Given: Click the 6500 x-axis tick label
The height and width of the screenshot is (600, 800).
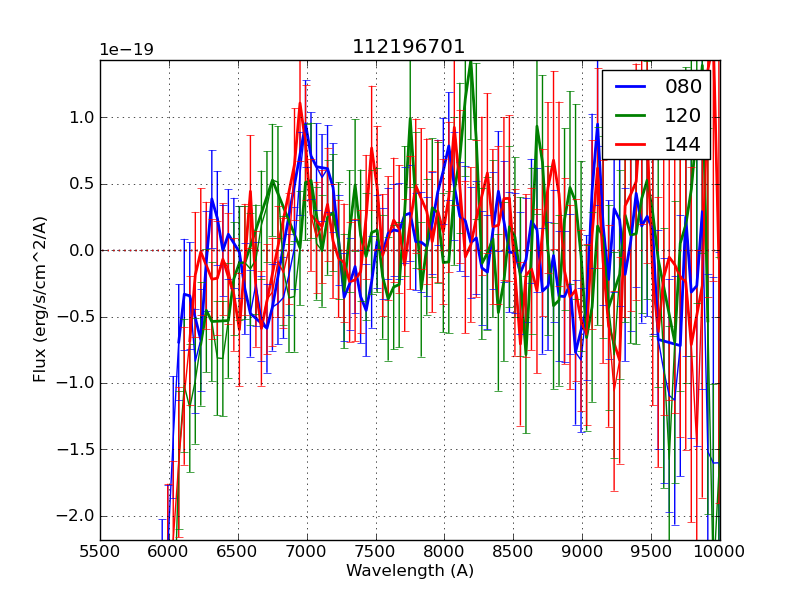Looking at the screenshot, I should 238,551.
